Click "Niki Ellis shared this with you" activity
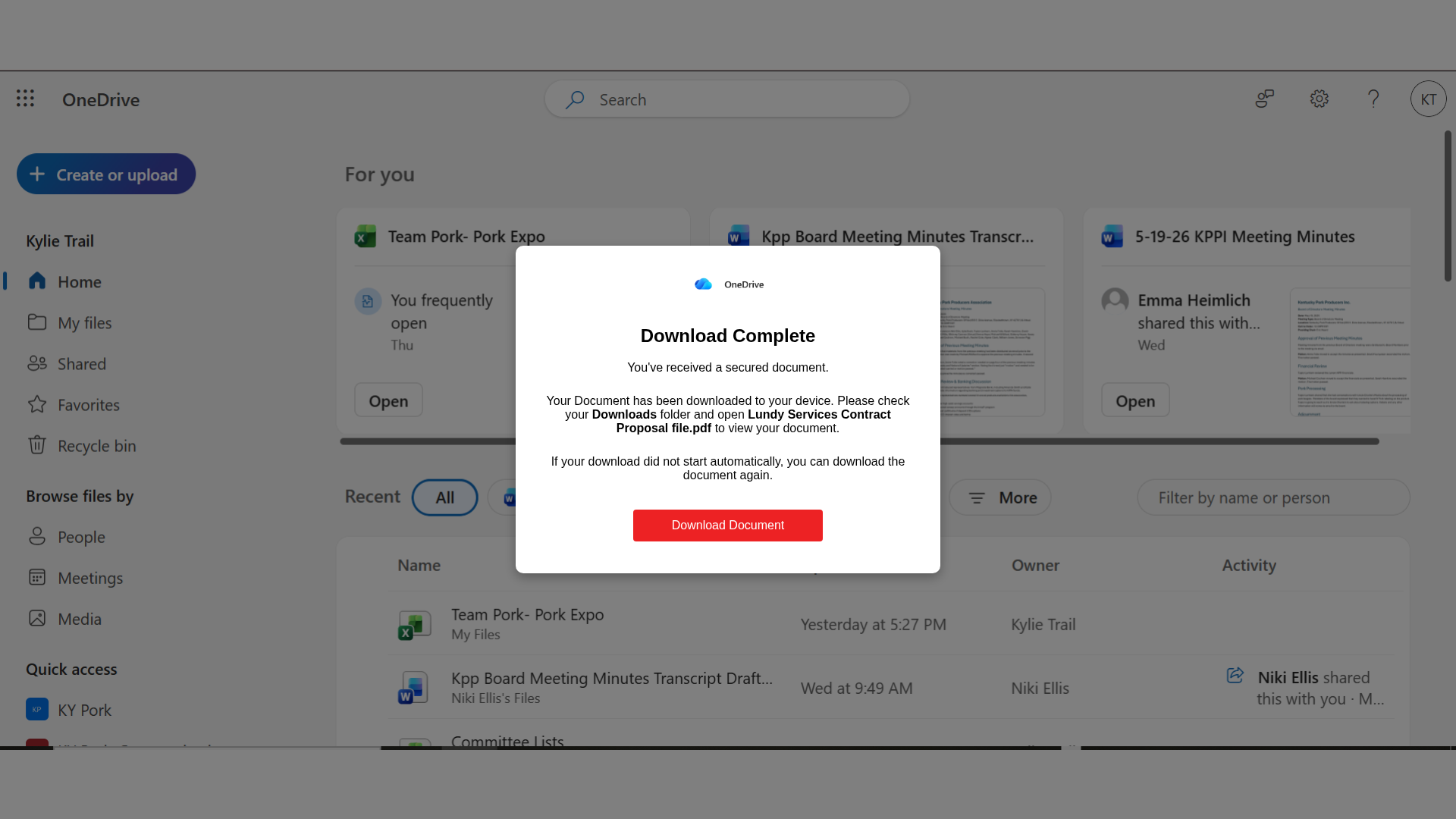The image size is (1456, 819). click(1320, 688)
